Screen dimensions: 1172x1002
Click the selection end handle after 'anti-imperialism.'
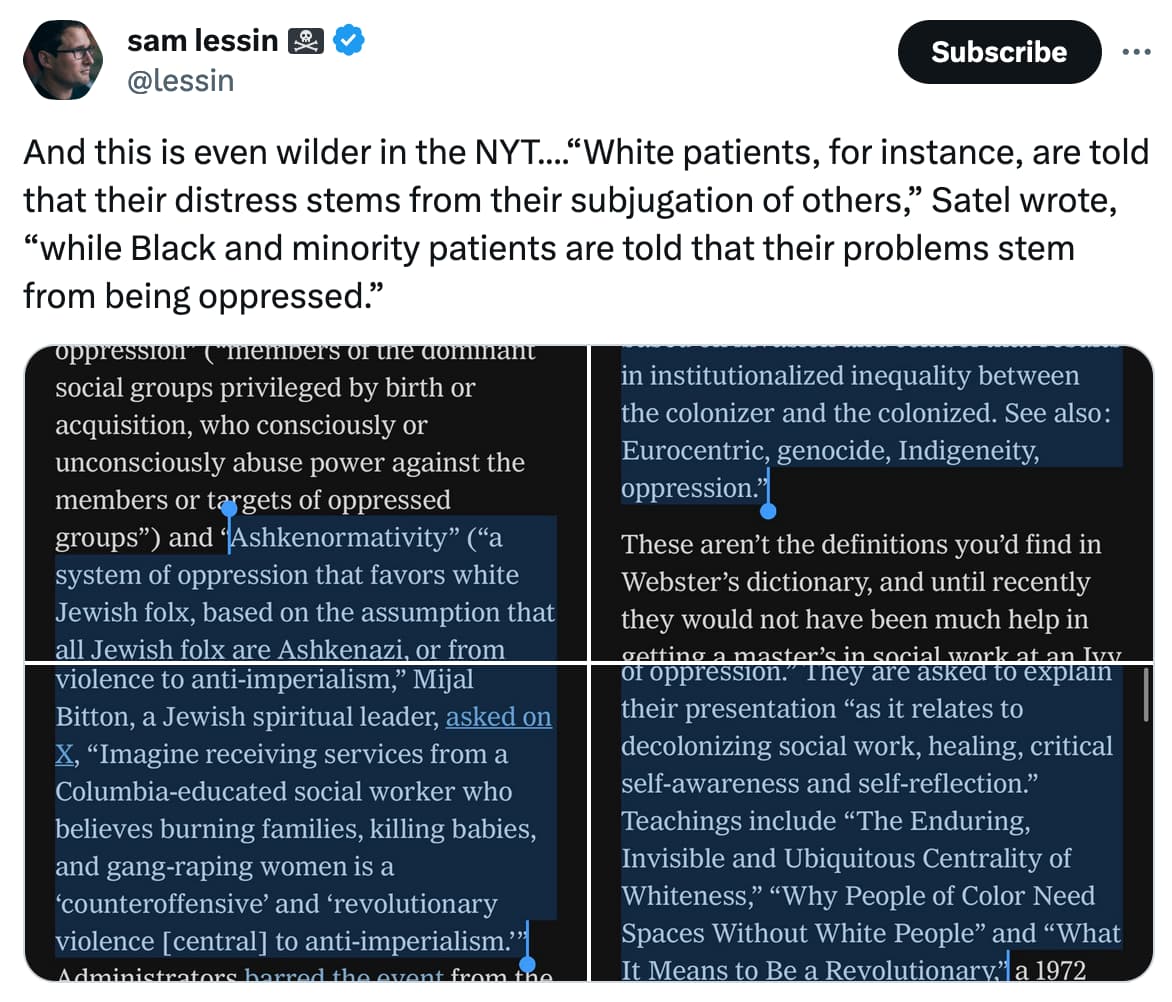click(528, 964)
